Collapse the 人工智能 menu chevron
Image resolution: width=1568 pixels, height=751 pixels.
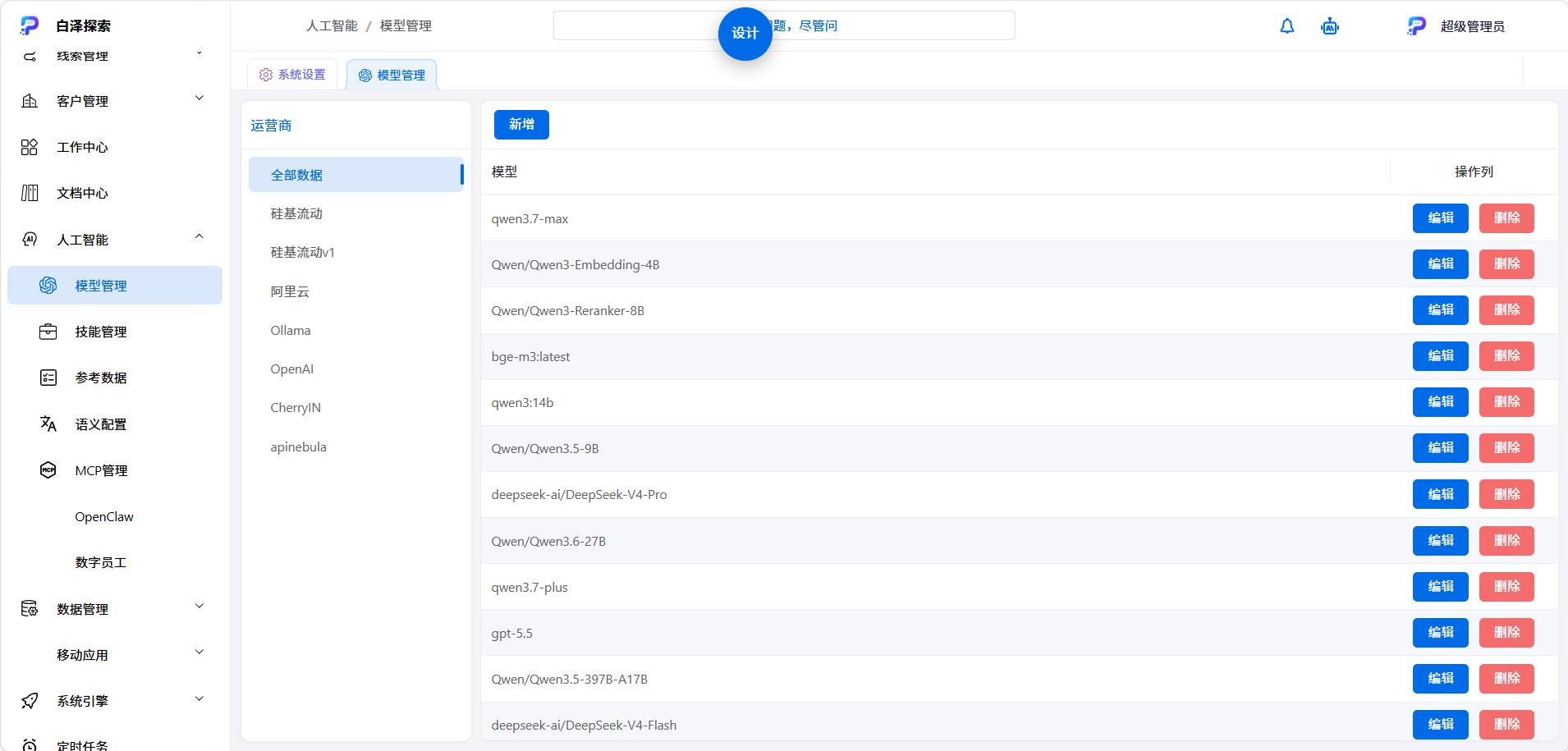click(x=199, y=237)
